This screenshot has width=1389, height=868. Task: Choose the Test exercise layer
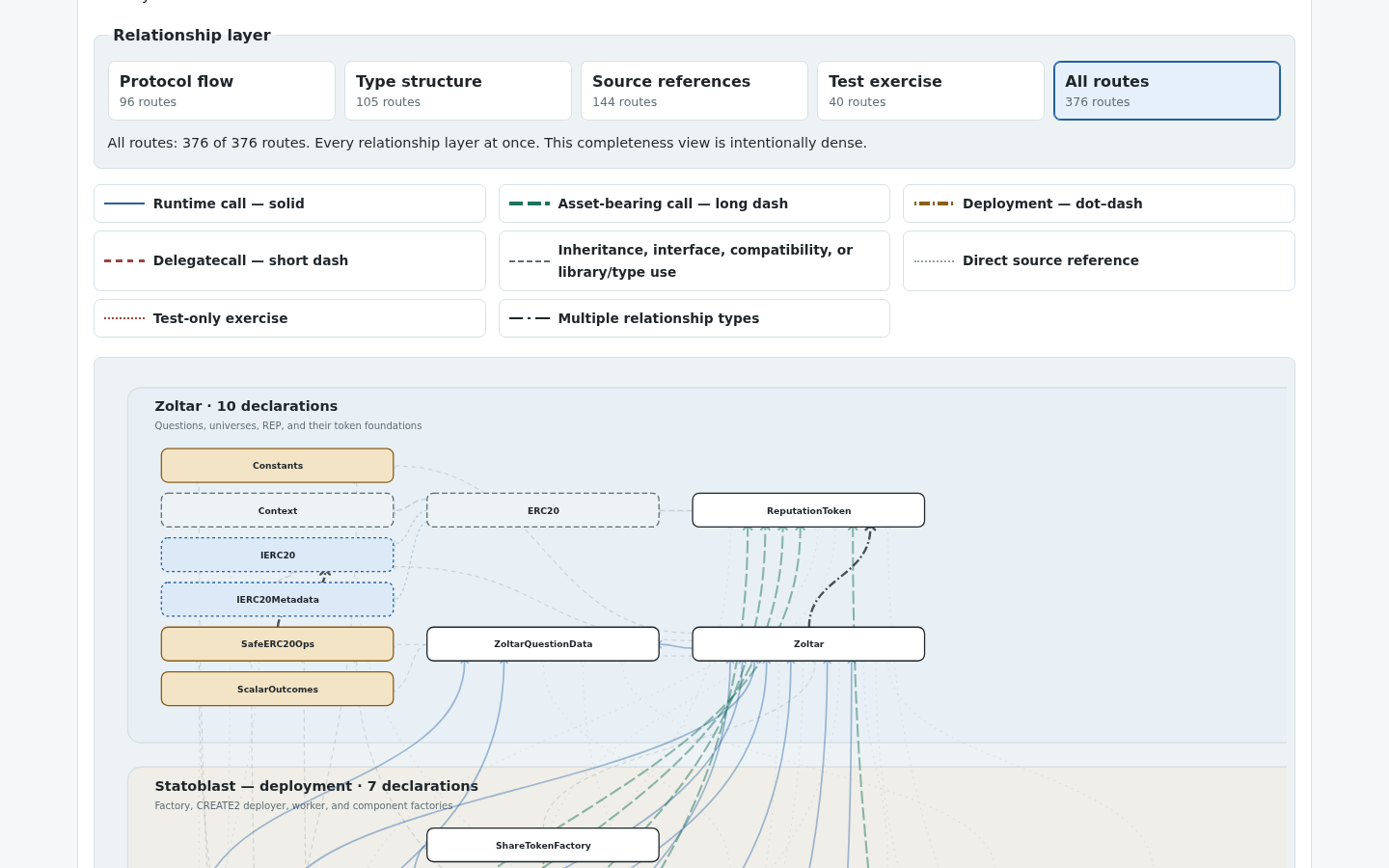(x=931, y=91)
